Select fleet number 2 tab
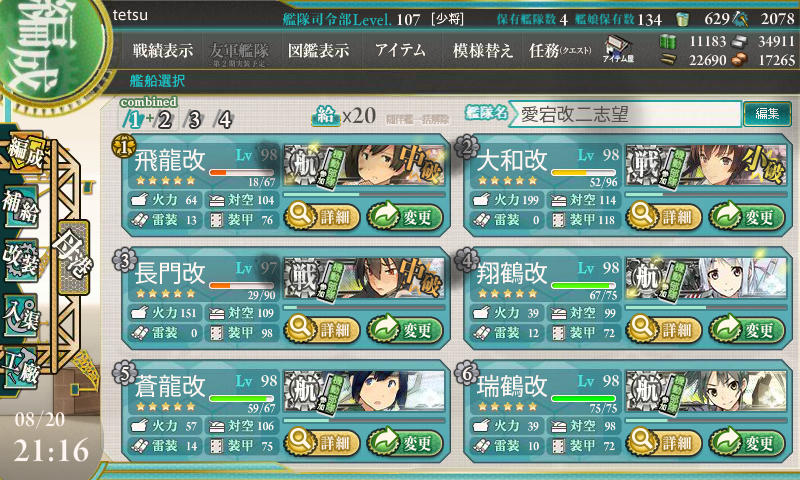Viewport: 800px width, 480px height. [x=164, y=120]
